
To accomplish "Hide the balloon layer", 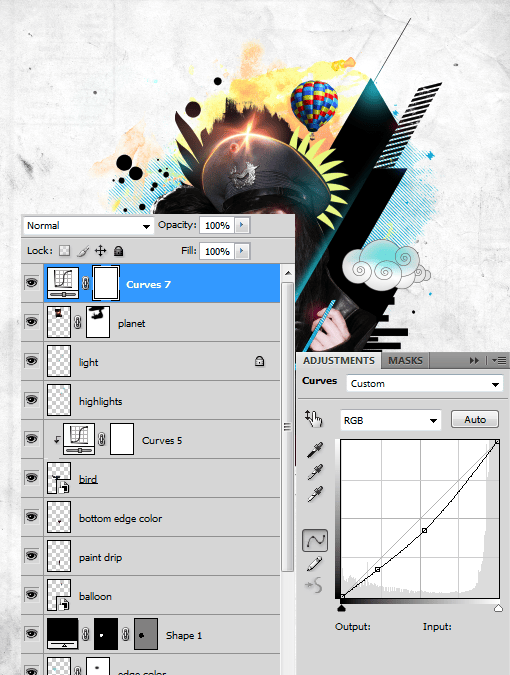I will tap(31, 595).
